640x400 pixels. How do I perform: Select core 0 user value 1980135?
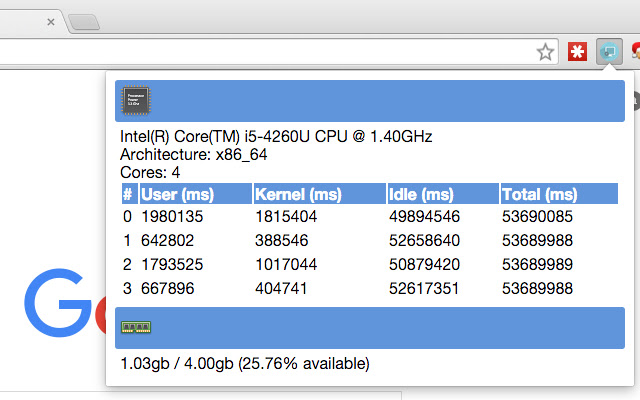[172, 216]
